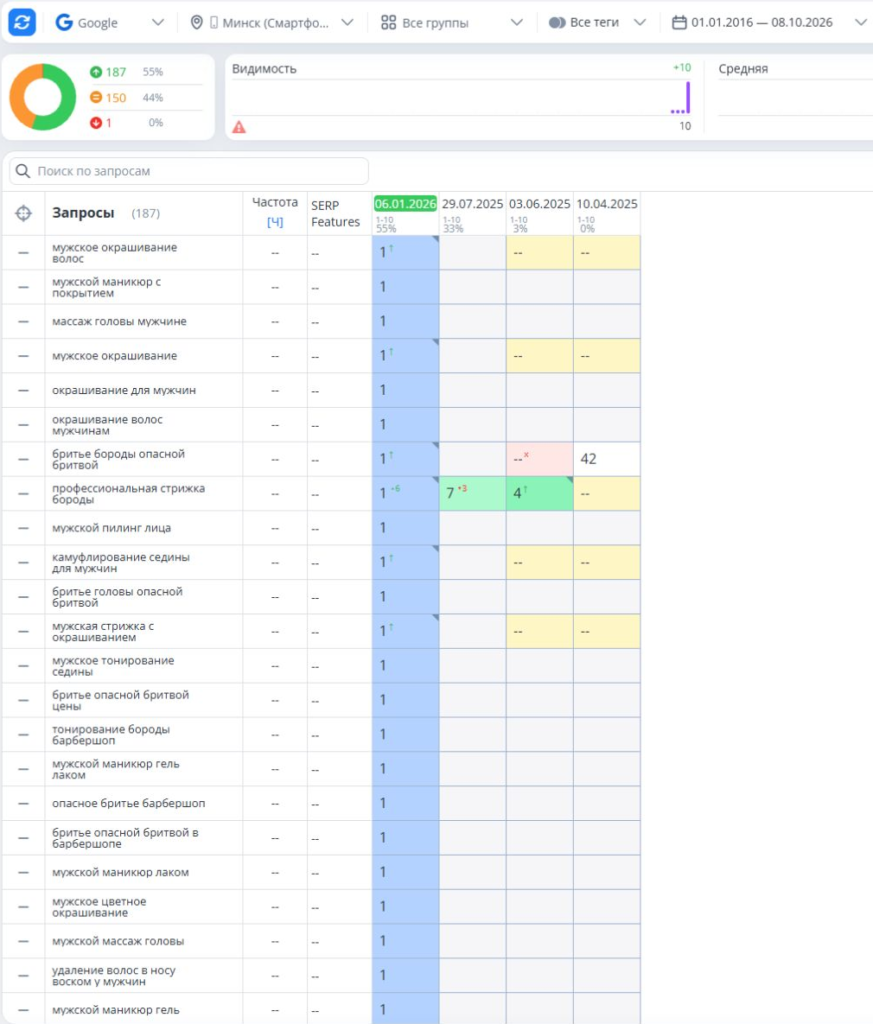This screenshot has width=873, height=1024.
Task: Click query опасное бритье барбершоп
Action: click(129, 803)
